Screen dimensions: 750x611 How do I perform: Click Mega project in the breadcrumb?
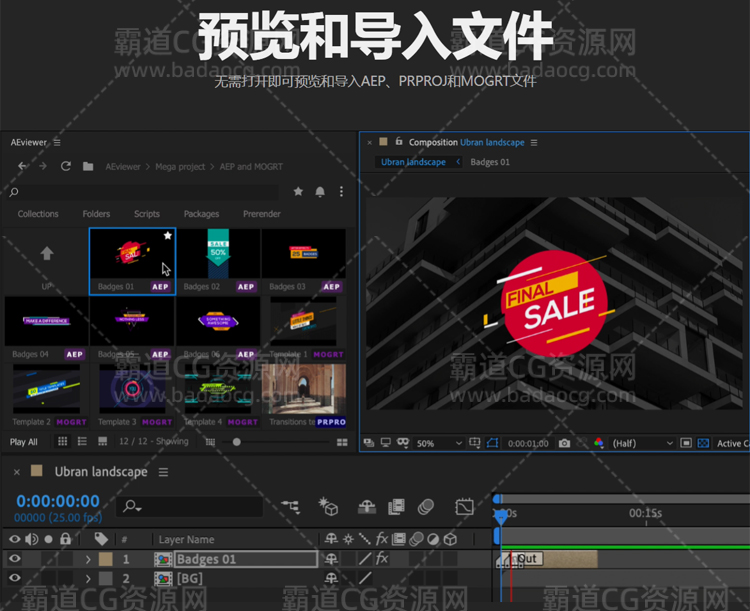click(180, 167)
